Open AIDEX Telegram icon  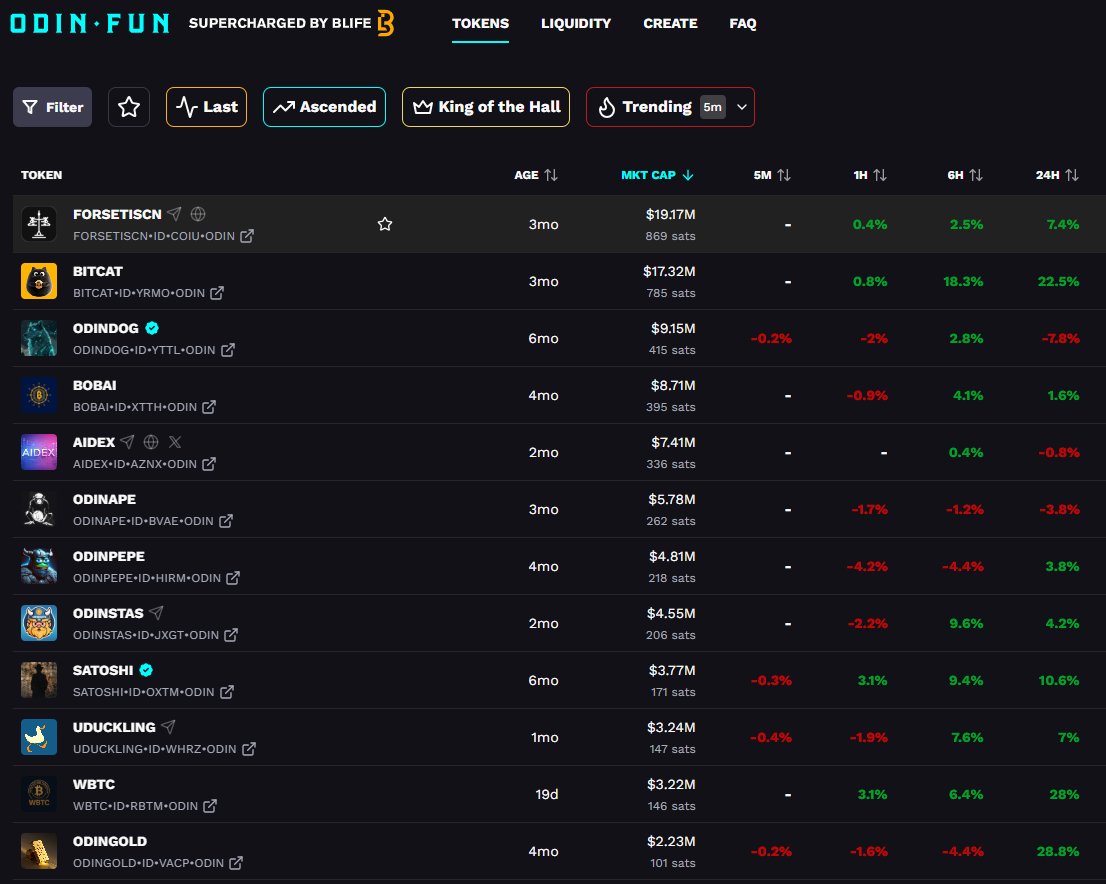point(127,442)
